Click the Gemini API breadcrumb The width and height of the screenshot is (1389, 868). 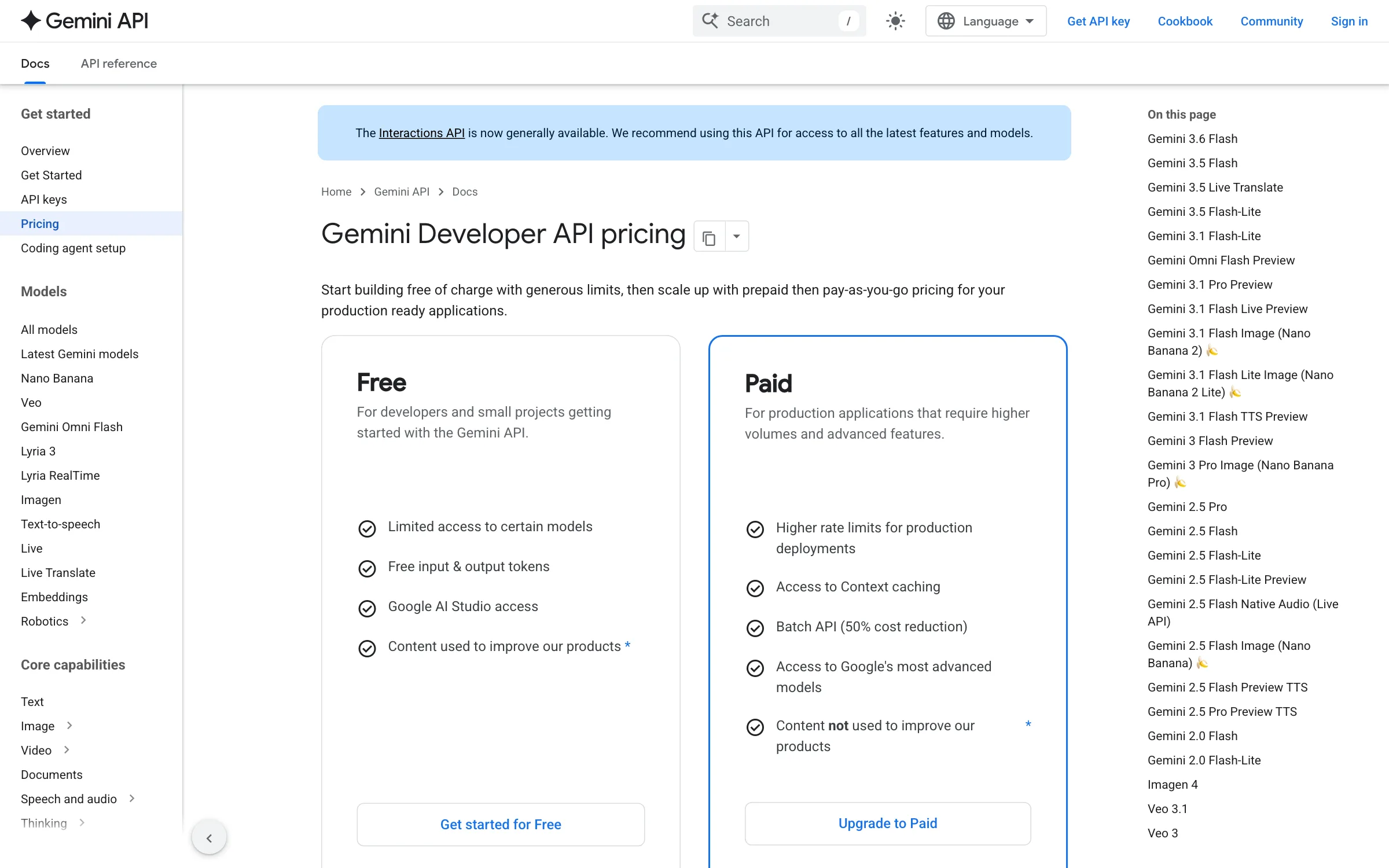pos(402,192)
